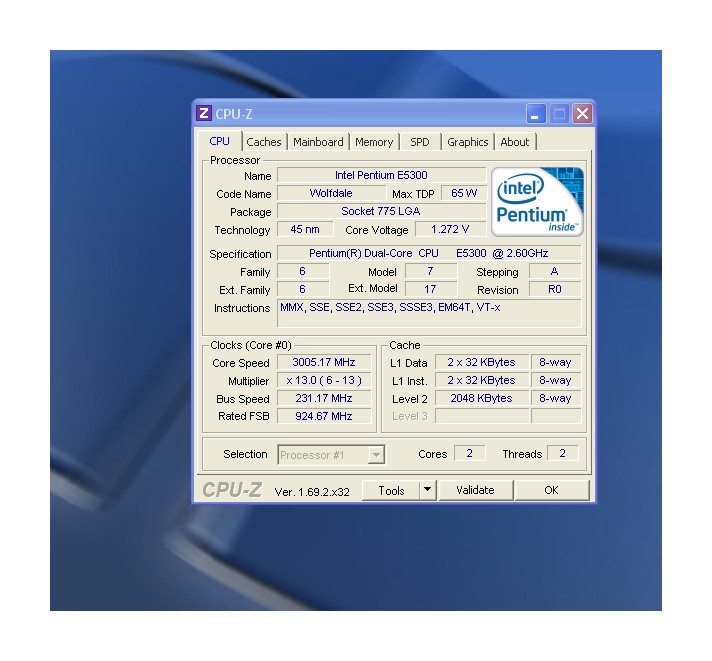712x661 pixels.
Task: Click the Ver. 1.69.2.x32 version text
Action: click(x=312, y=492)
